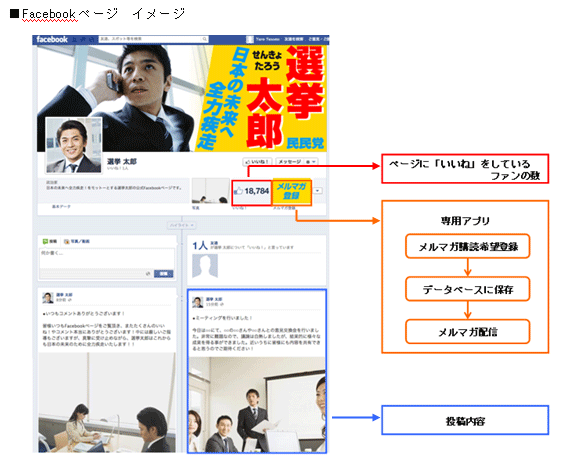572x467 pixels.
Task: Click author name on ミーティング post
Action: coord(214,299)
